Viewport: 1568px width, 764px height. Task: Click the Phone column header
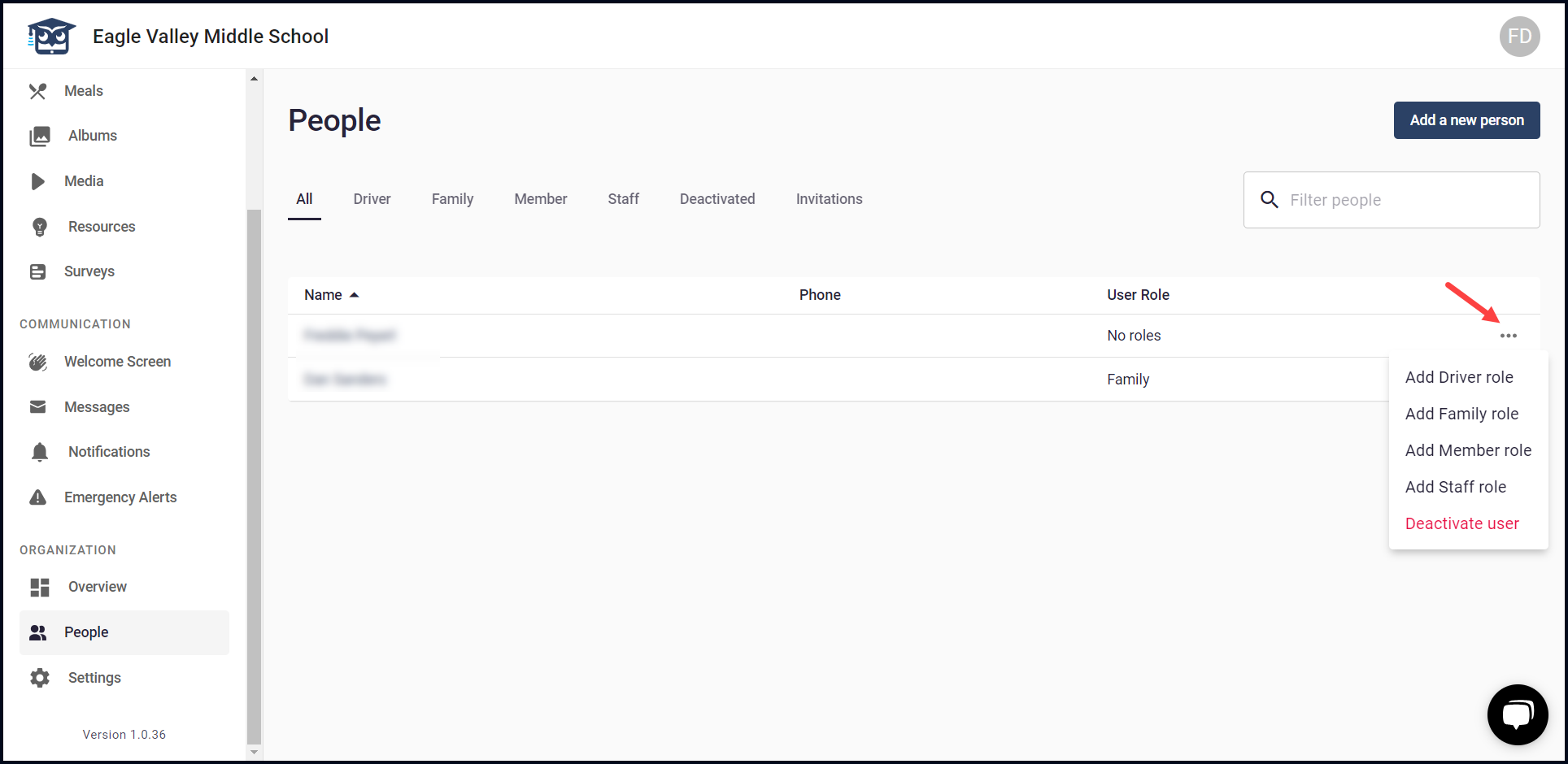click(820, 295)
